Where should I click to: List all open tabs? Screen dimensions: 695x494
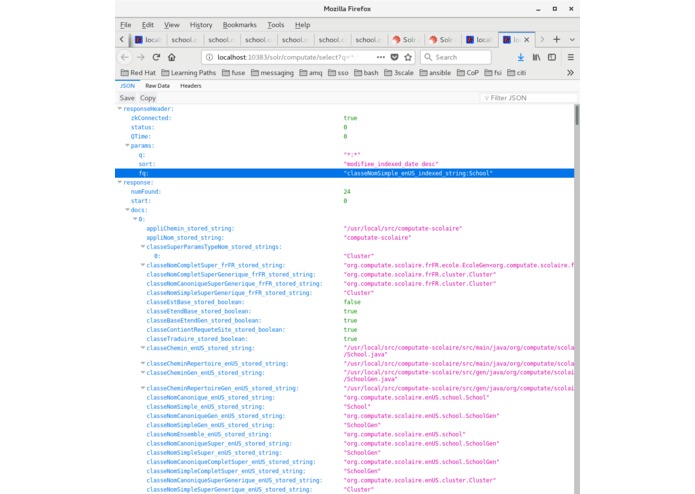[x=572, y=39]
